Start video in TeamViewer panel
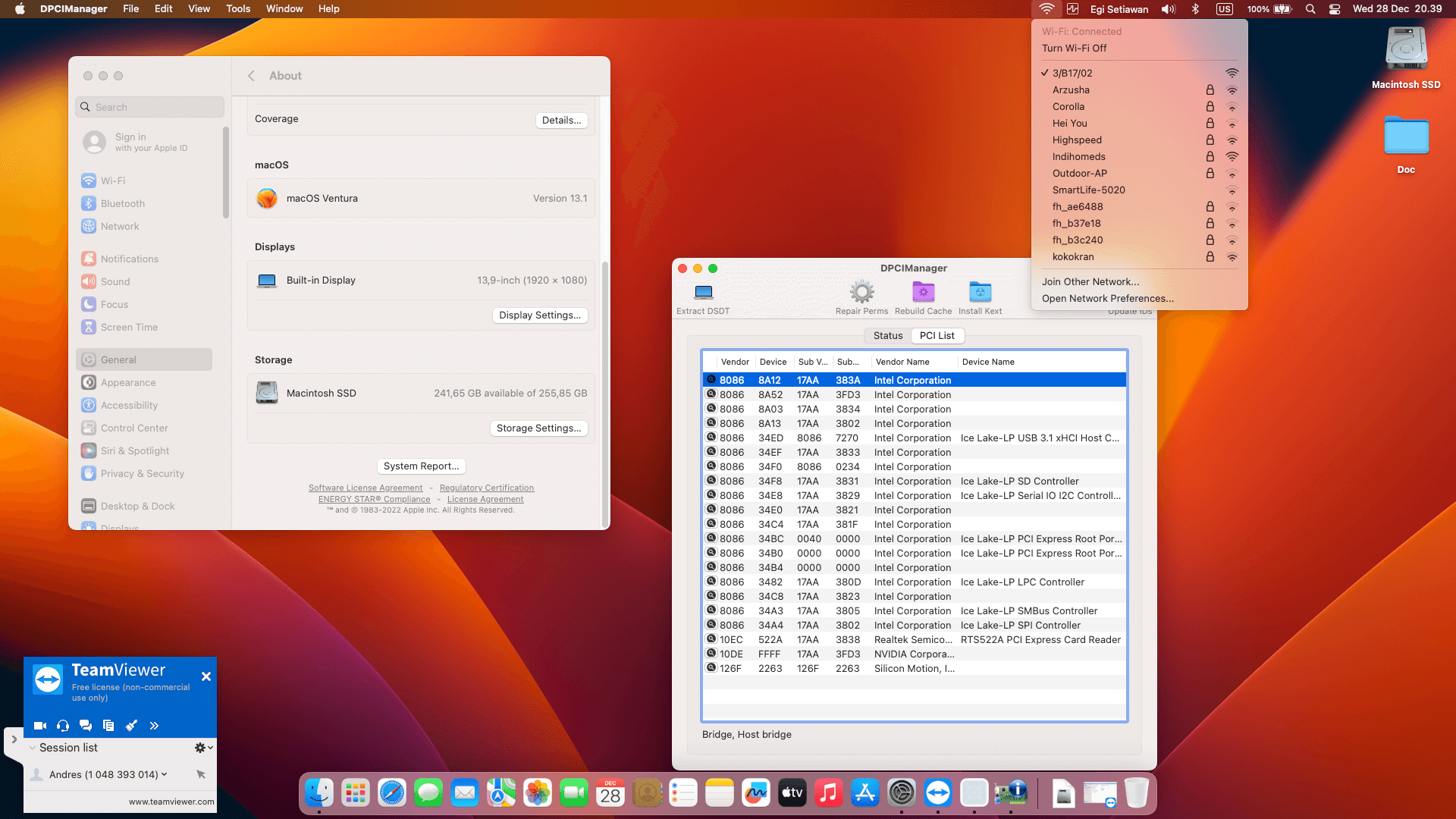The image size is (1456, 819). point(40,726)
